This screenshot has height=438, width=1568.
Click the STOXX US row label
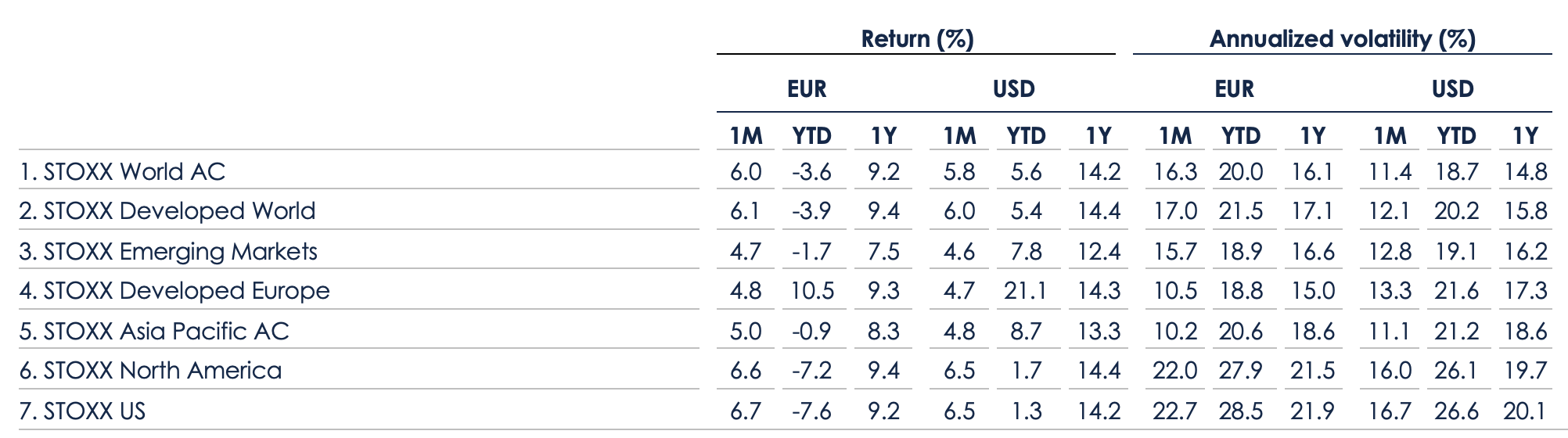coord(82,411)
